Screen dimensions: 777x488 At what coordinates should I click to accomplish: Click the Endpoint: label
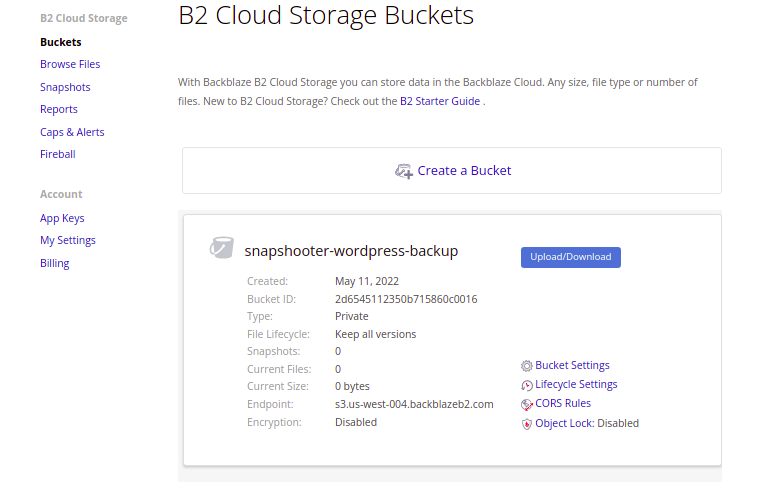[x=270, y=404]
